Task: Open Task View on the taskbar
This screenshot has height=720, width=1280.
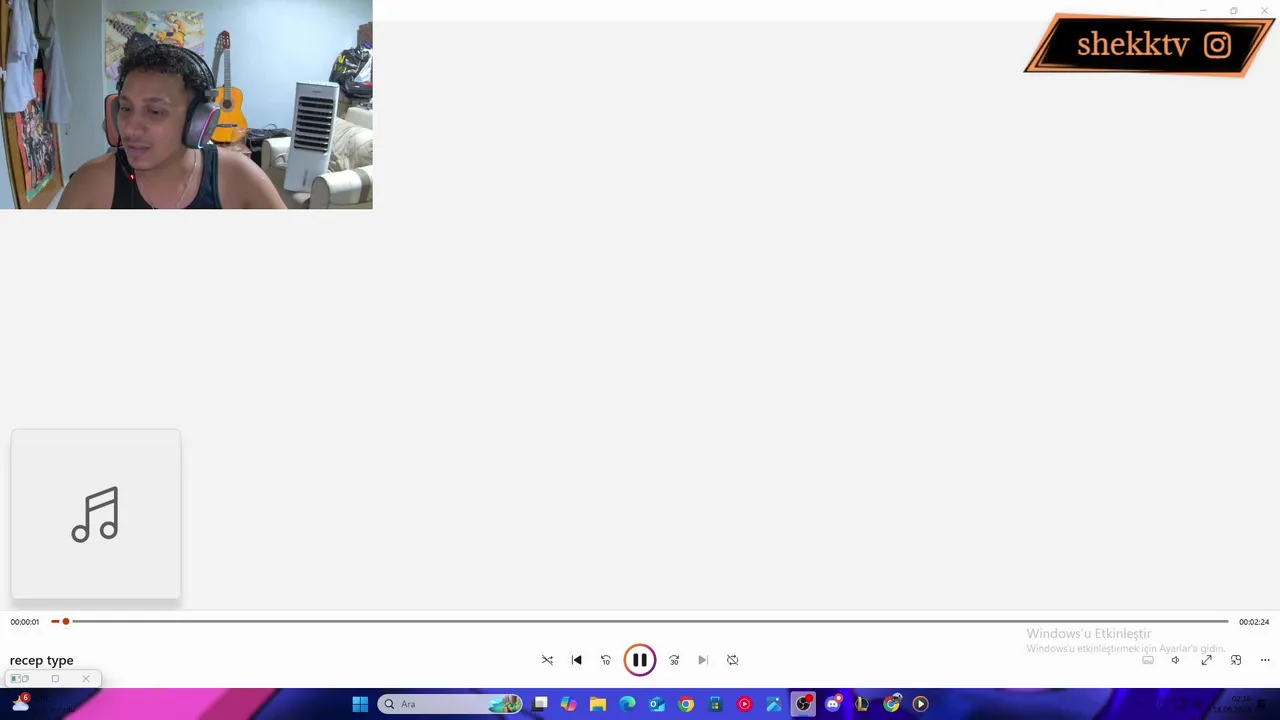Action: tap(540, 704)
